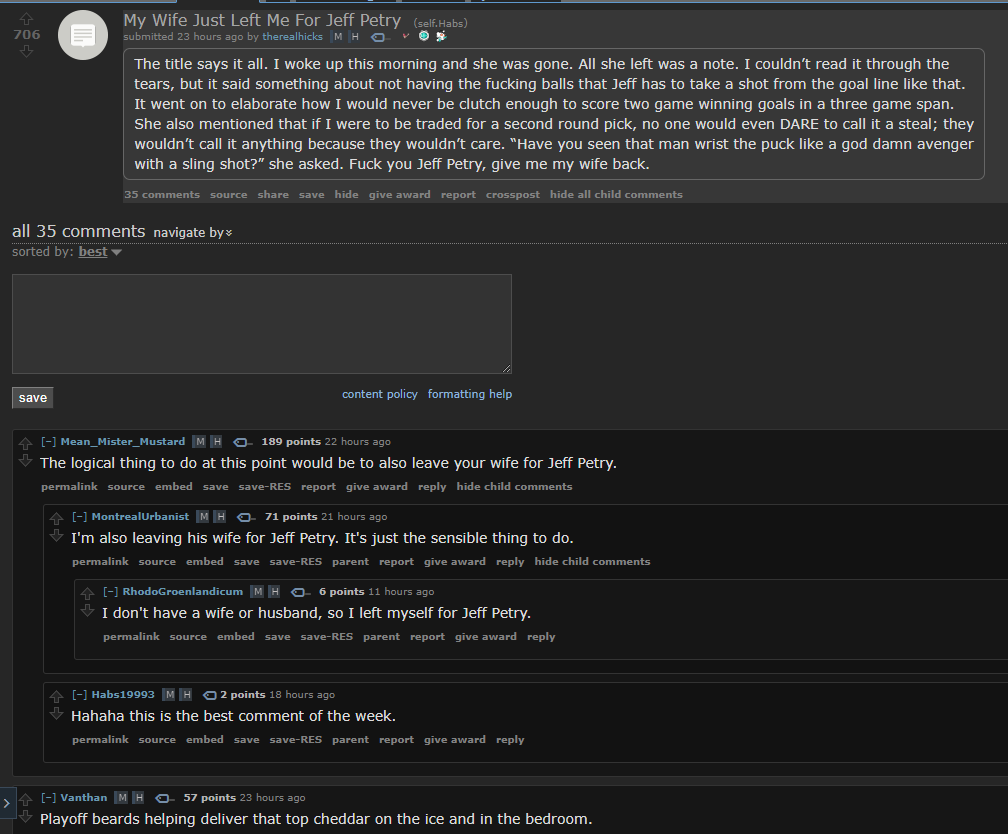Click the user tag icon next to Habs19993
This screenshot has height=834, width=1008.
tap(210, 695)
